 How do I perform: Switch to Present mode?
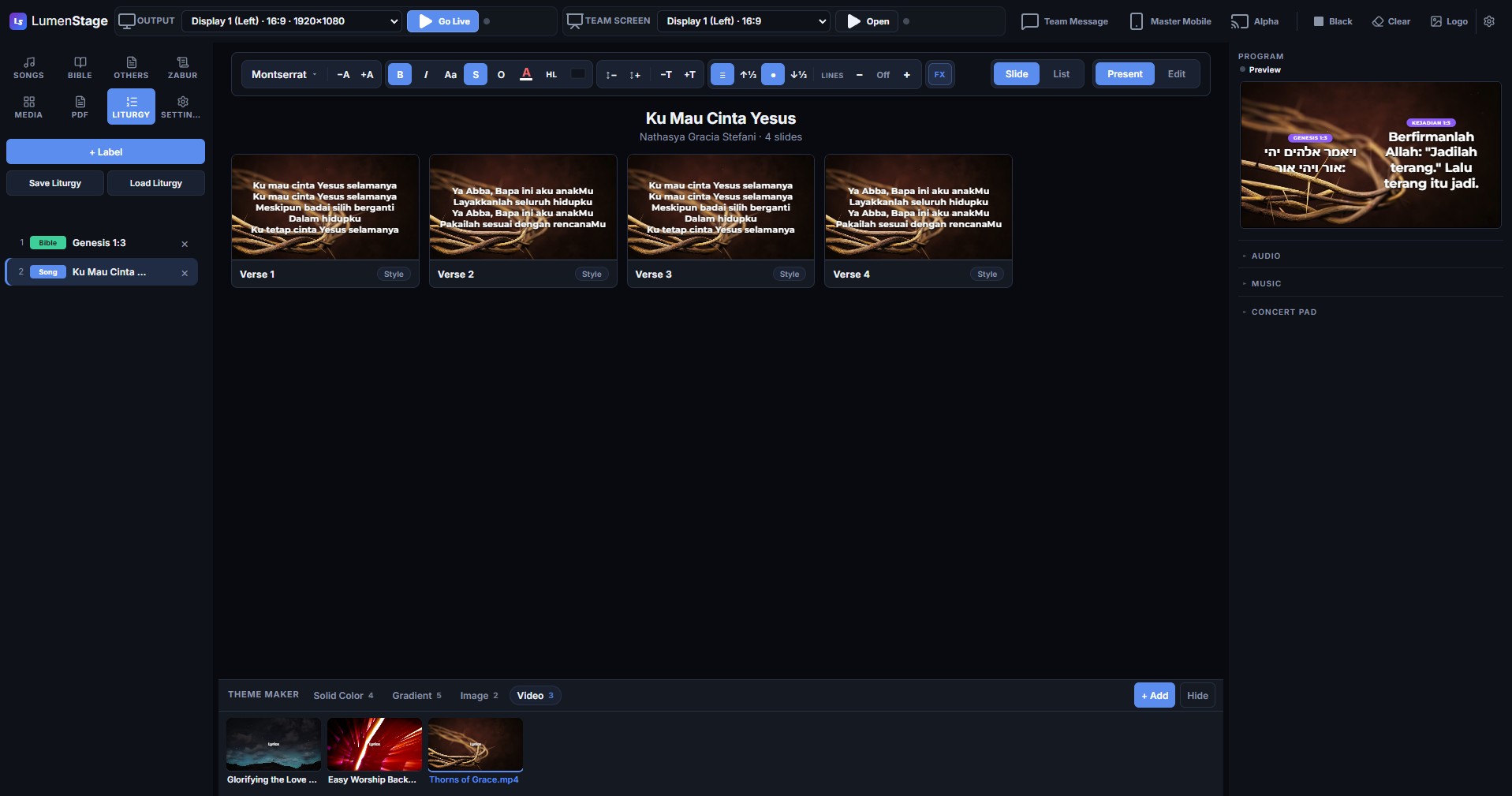pyautogui.click(x=1124, y=74)
